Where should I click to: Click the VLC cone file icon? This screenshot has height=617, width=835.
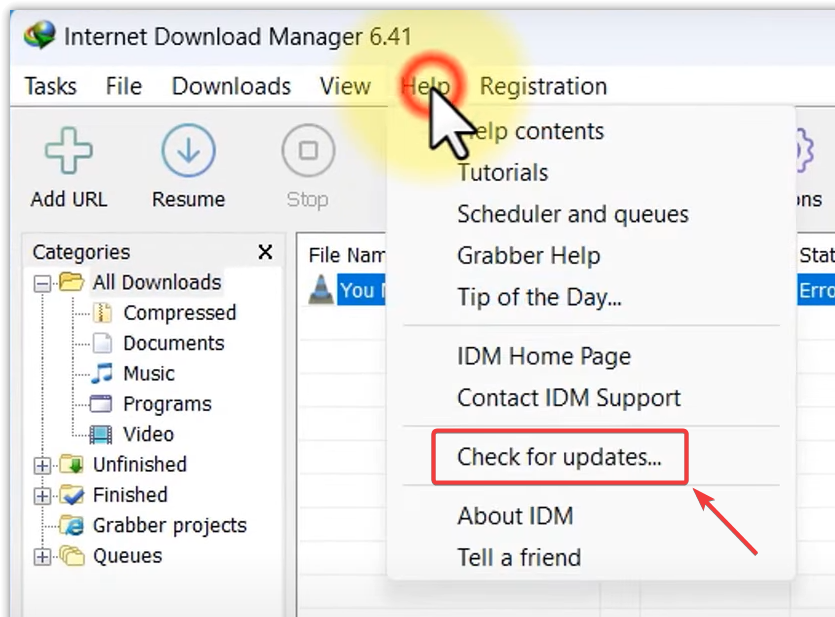coord(321,290)
